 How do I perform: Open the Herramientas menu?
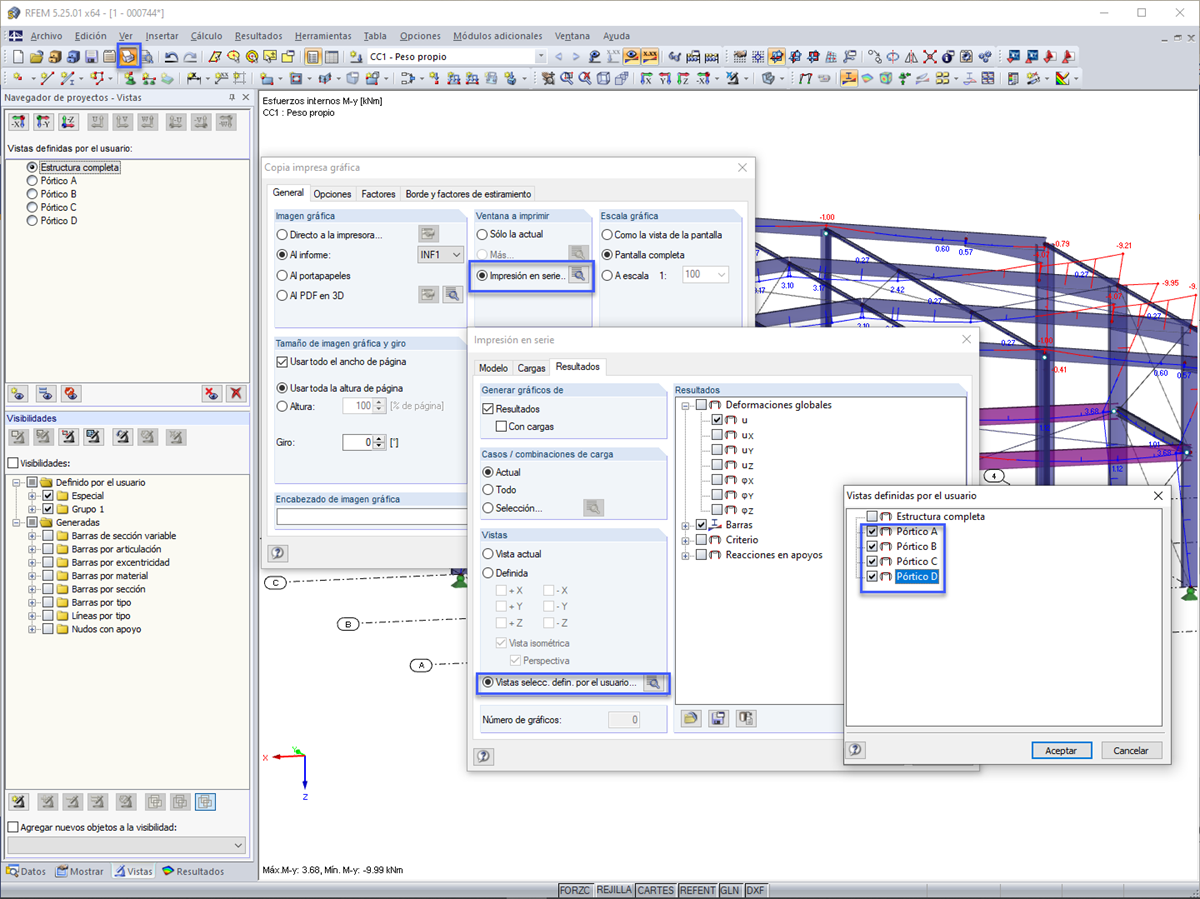(324, 36)
